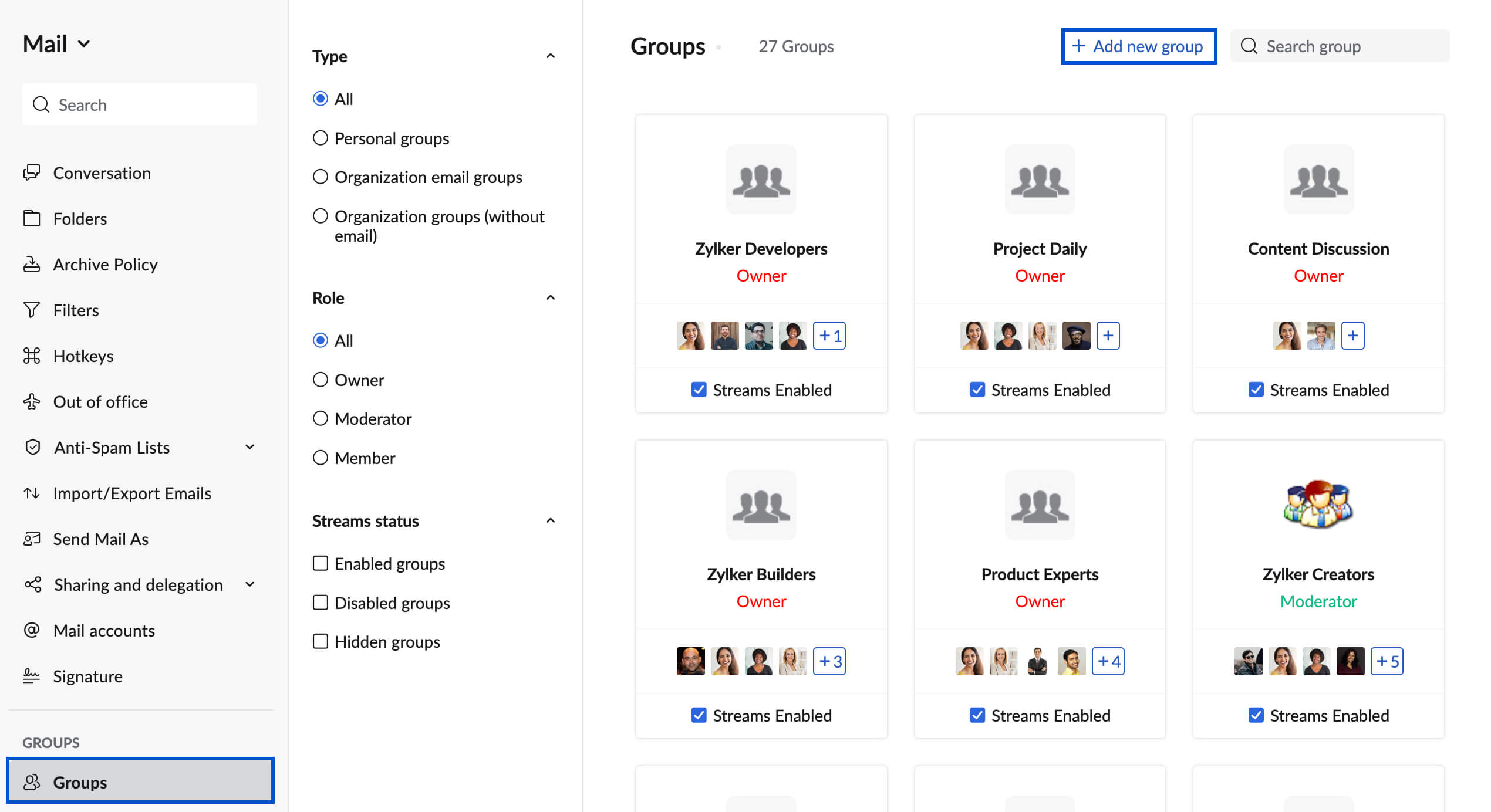This screenshot has width=1491, height=812.
Task: Collapse the Streams status section
Action: [x=550, y=520]
